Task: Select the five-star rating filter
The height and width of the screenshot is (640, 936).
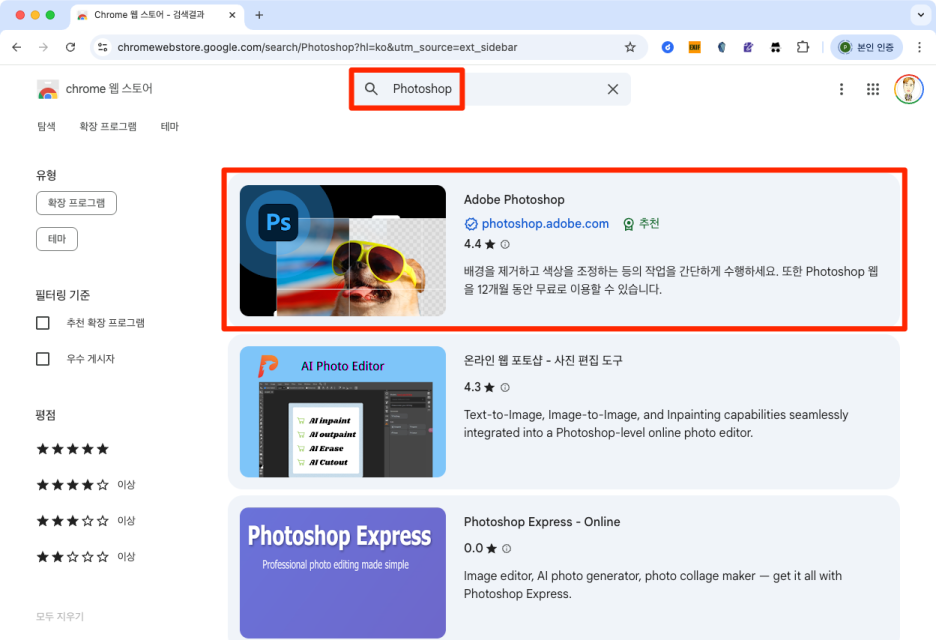Action: 73,449
